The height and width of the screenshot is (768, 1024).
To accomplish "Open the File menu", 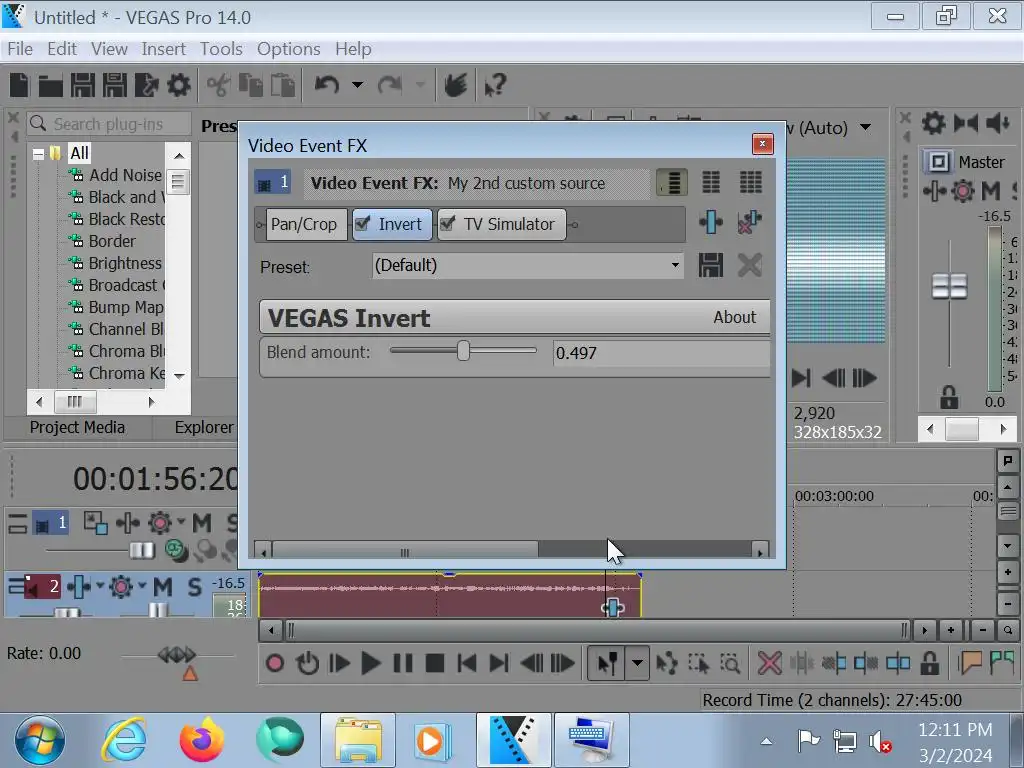I will coord(20,49).
